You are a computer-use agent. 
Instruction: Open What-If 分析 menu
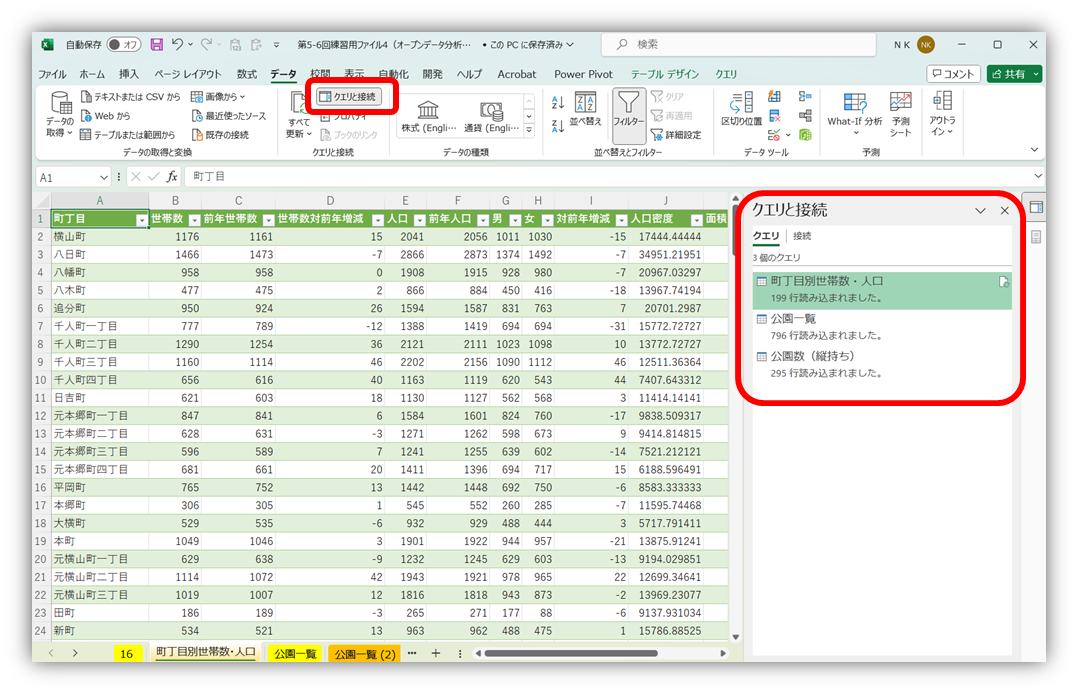(855, 113)
